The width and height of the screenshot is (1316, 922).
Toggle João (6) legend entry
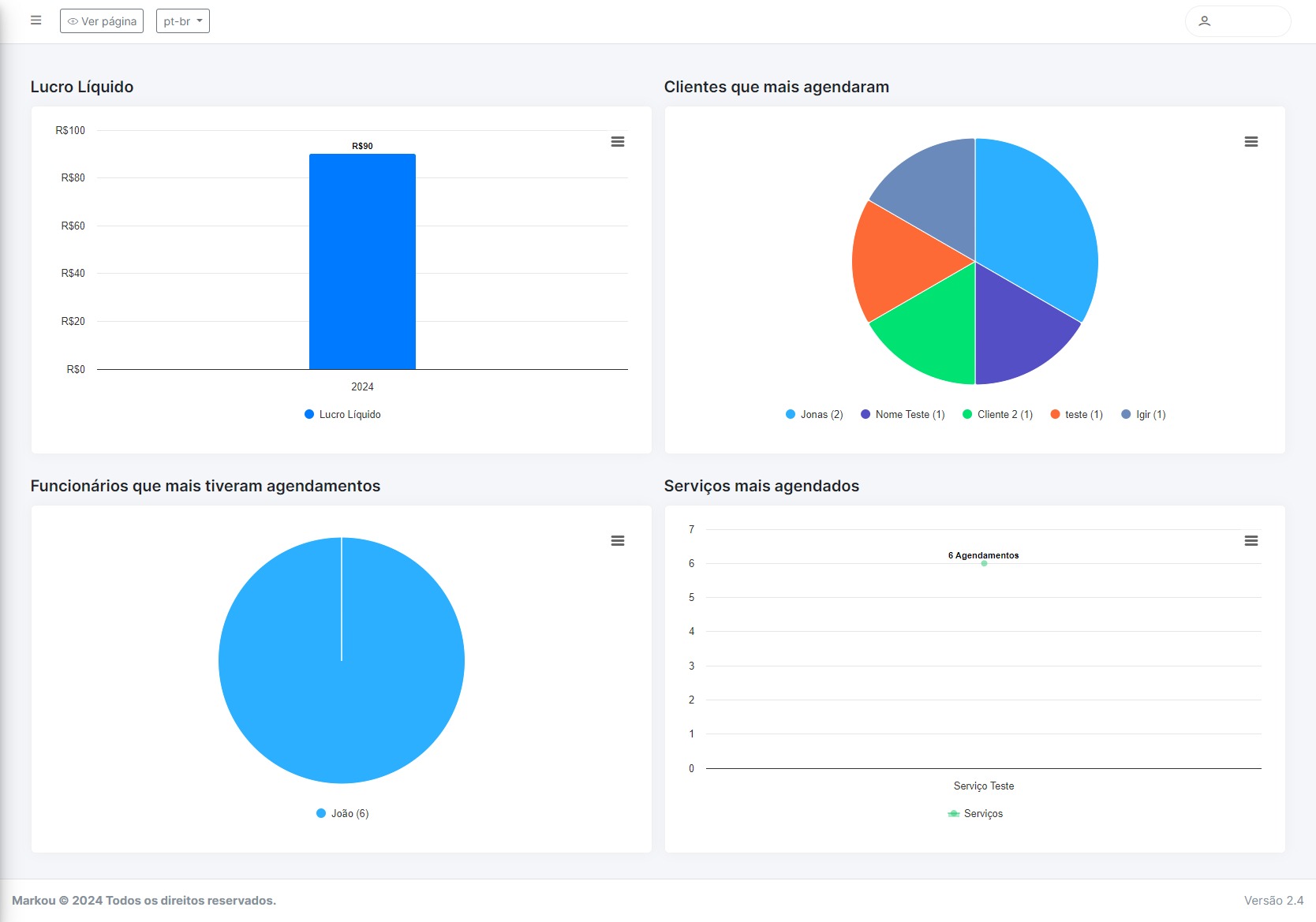pos(342,813)
